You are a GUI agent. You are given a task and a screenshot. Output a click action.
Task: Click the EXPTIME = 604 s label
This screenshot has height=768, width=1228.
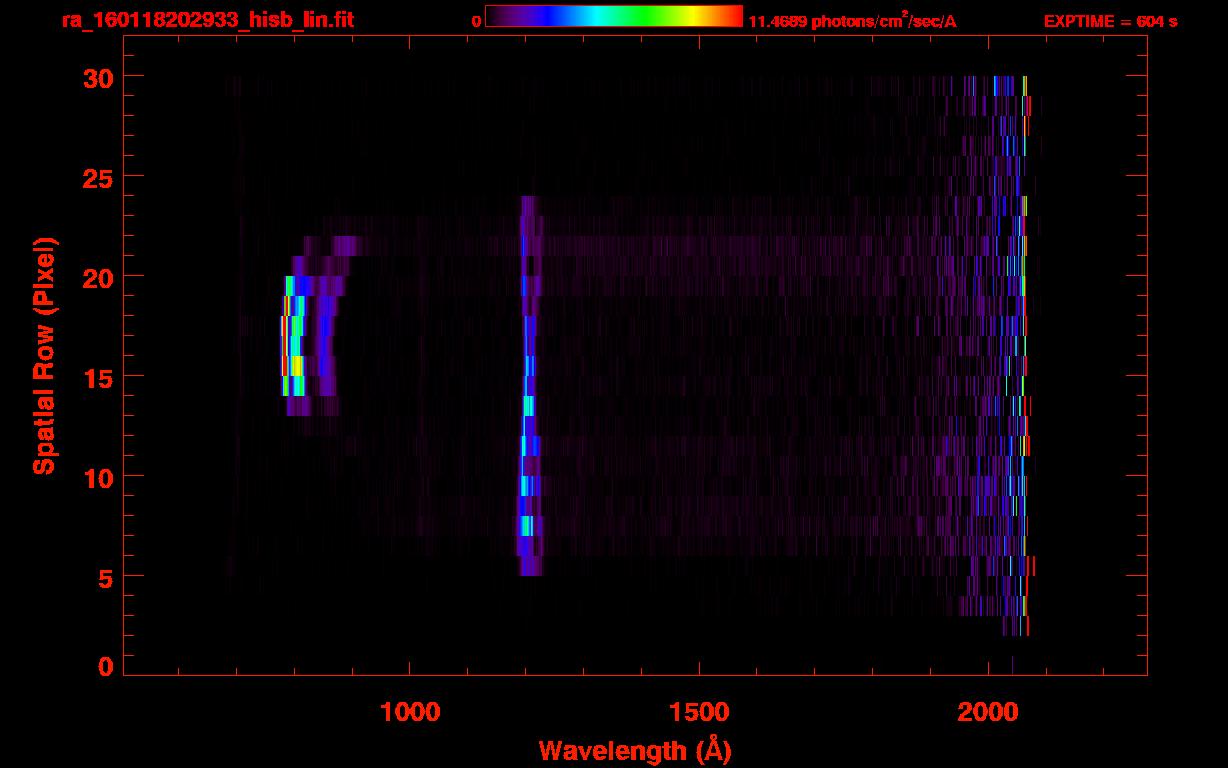click(x=1110, y=21)
